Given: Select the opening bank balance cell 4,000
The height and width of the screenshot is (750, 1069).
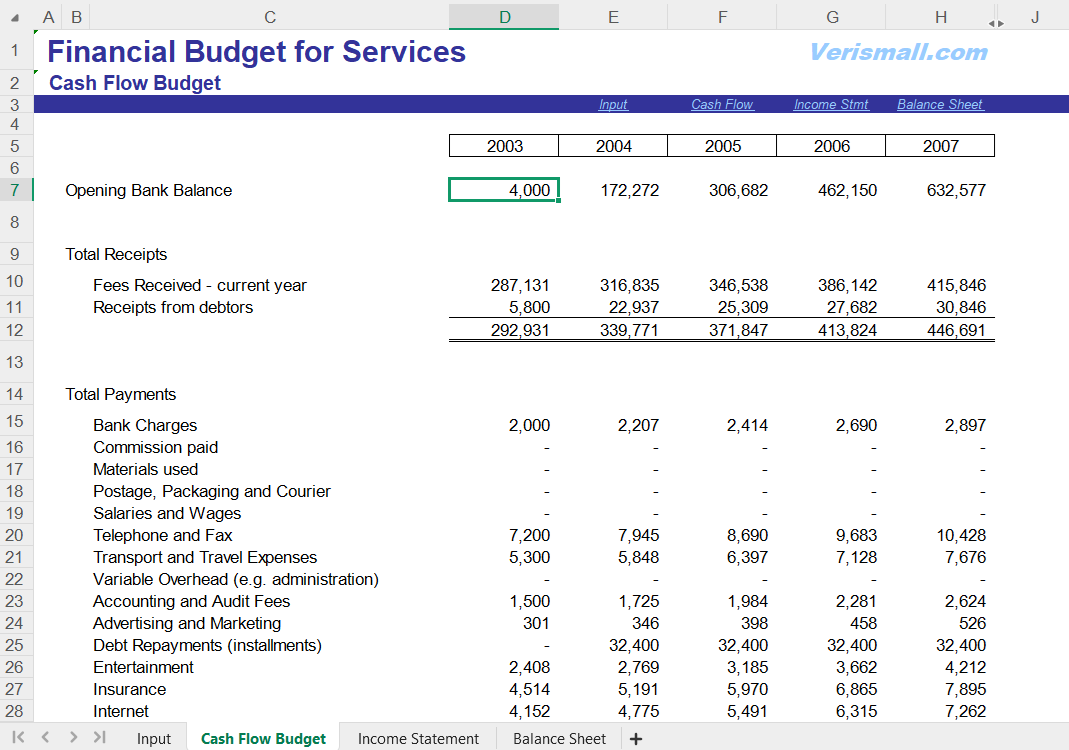Looking at the screenshot, I should pyautogui.click(x=504, y=190).
